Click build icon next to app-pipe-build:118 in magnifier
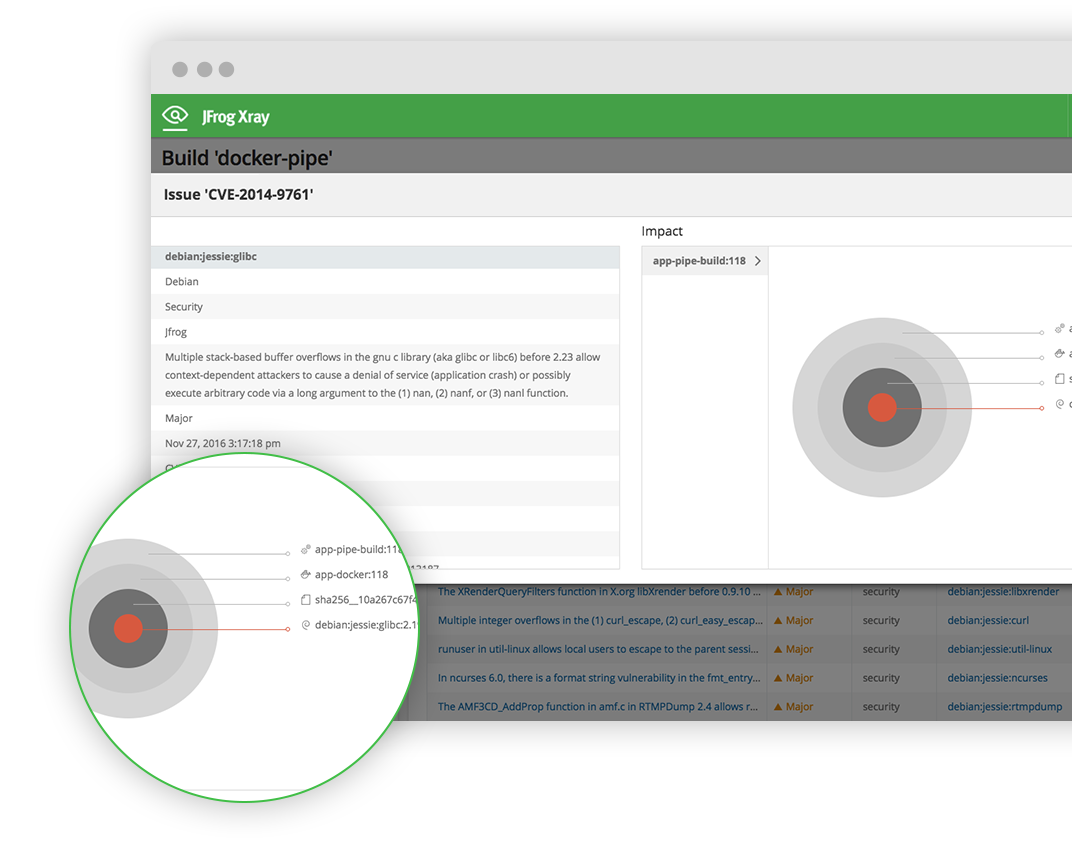The height and width of the screenshot is (868, 1072). pos(306,549)
